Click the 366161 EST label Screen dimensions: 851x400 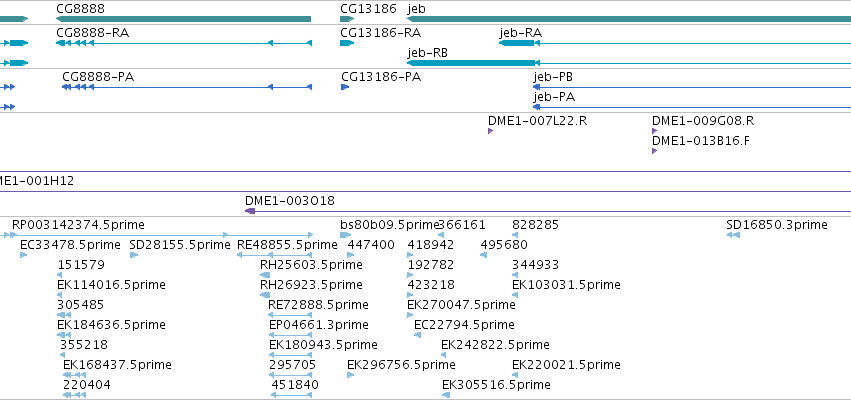462,225
